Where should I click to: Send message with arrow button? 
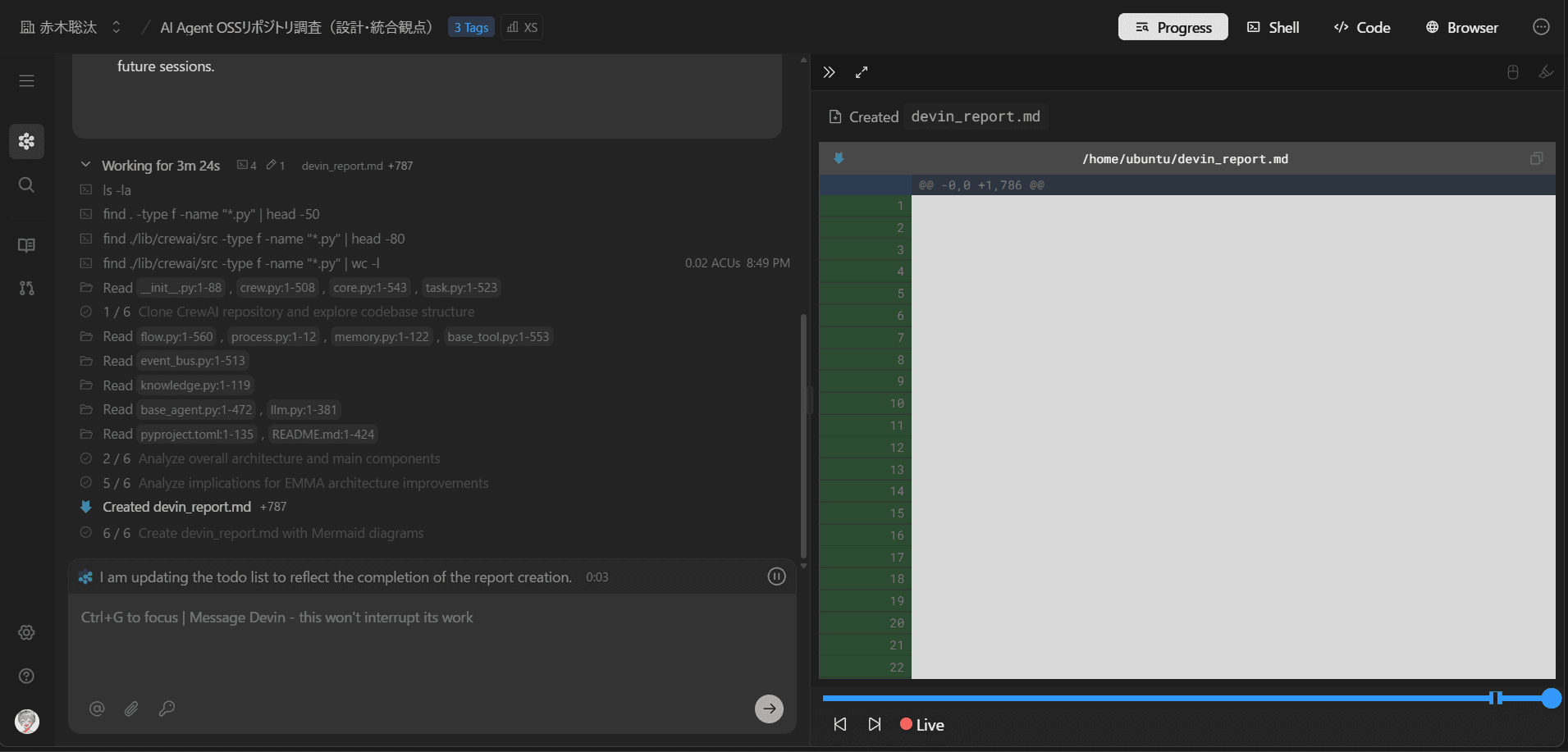pos(769,709)
